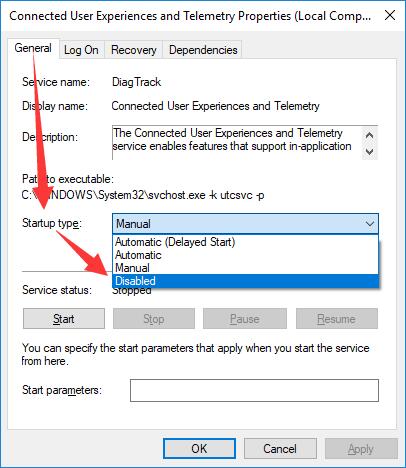This screenshot has height=468, width=406.
Task: Focus the Start parameters text field
Action: (x=254, y=390)
